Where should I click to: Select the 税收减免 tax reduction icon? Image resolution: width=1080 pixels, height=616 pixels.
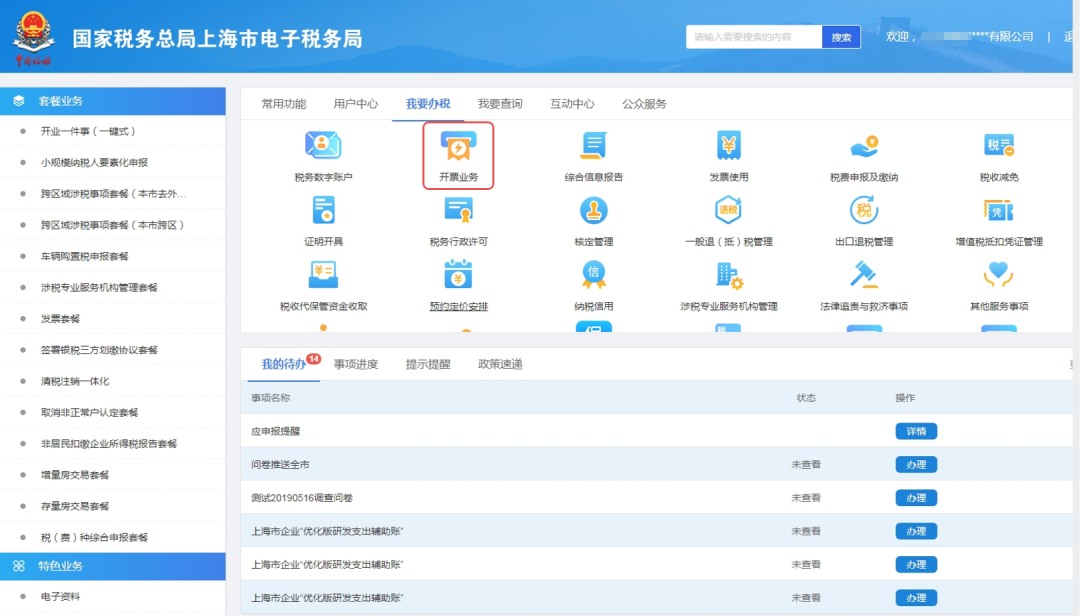998,155
